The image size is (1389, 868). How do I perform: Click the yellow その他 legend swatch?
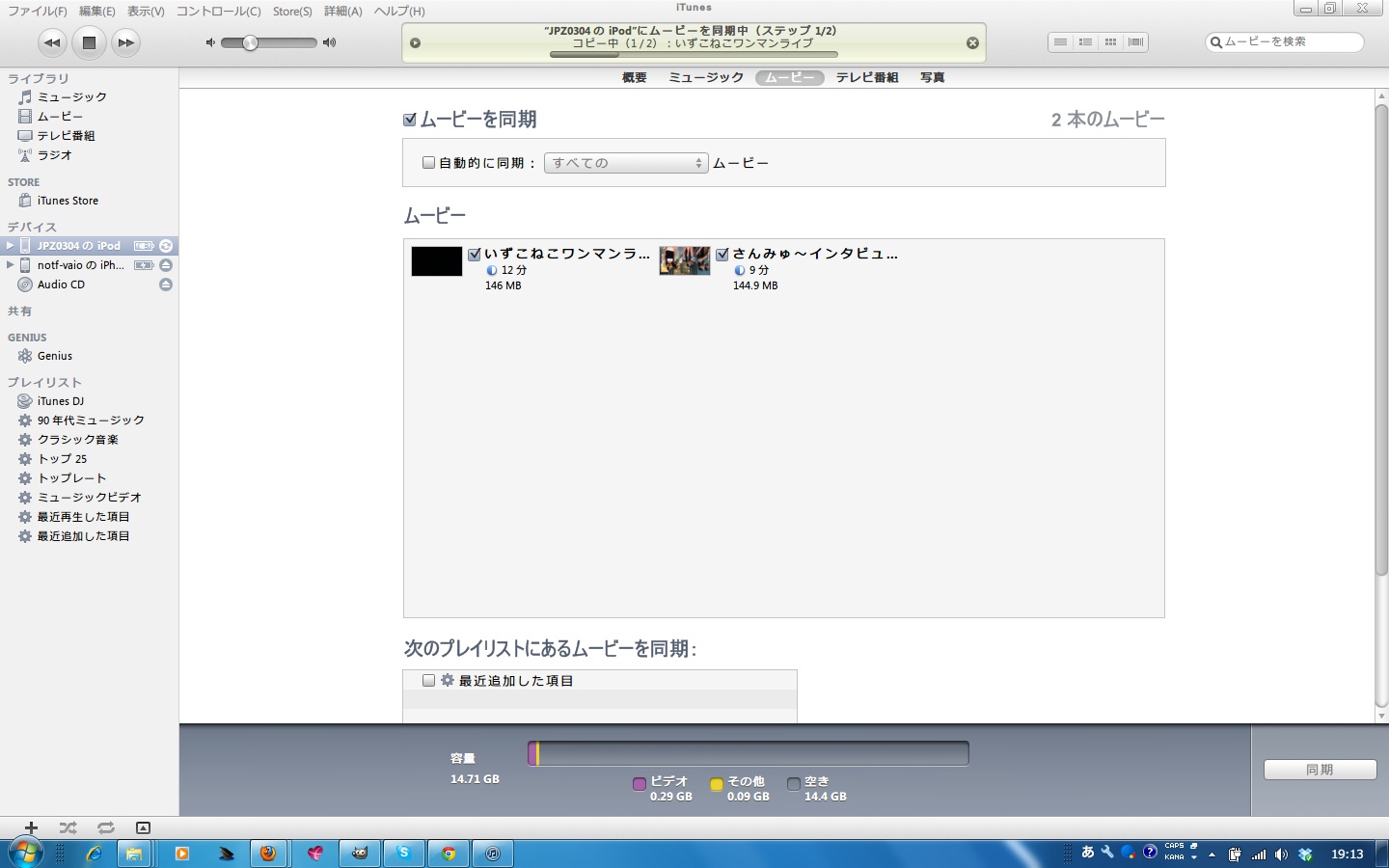[x=717, y=784]
